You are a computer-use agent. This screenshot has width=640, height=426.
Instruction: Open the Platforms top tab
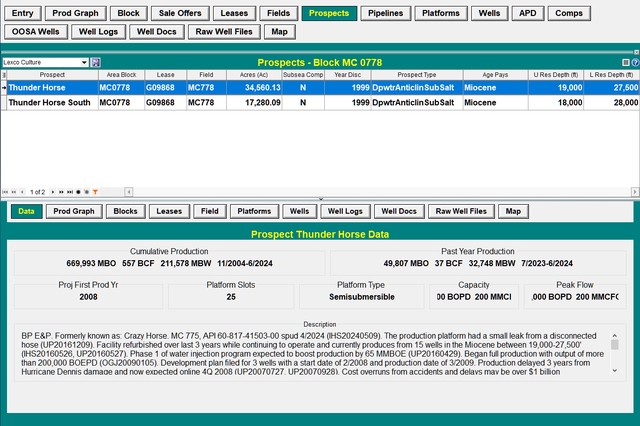pyautogui.click(x=440, y=14)
